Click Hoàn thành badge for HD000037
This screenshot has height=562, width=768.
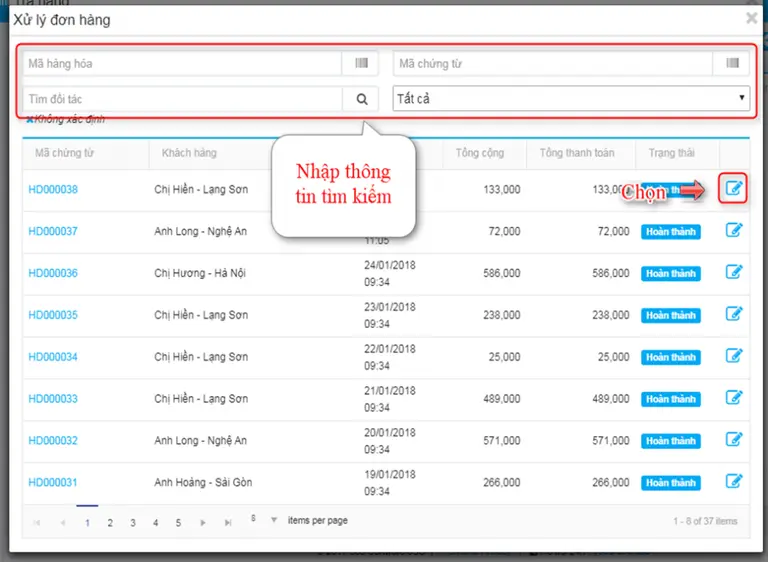(671, 232)
